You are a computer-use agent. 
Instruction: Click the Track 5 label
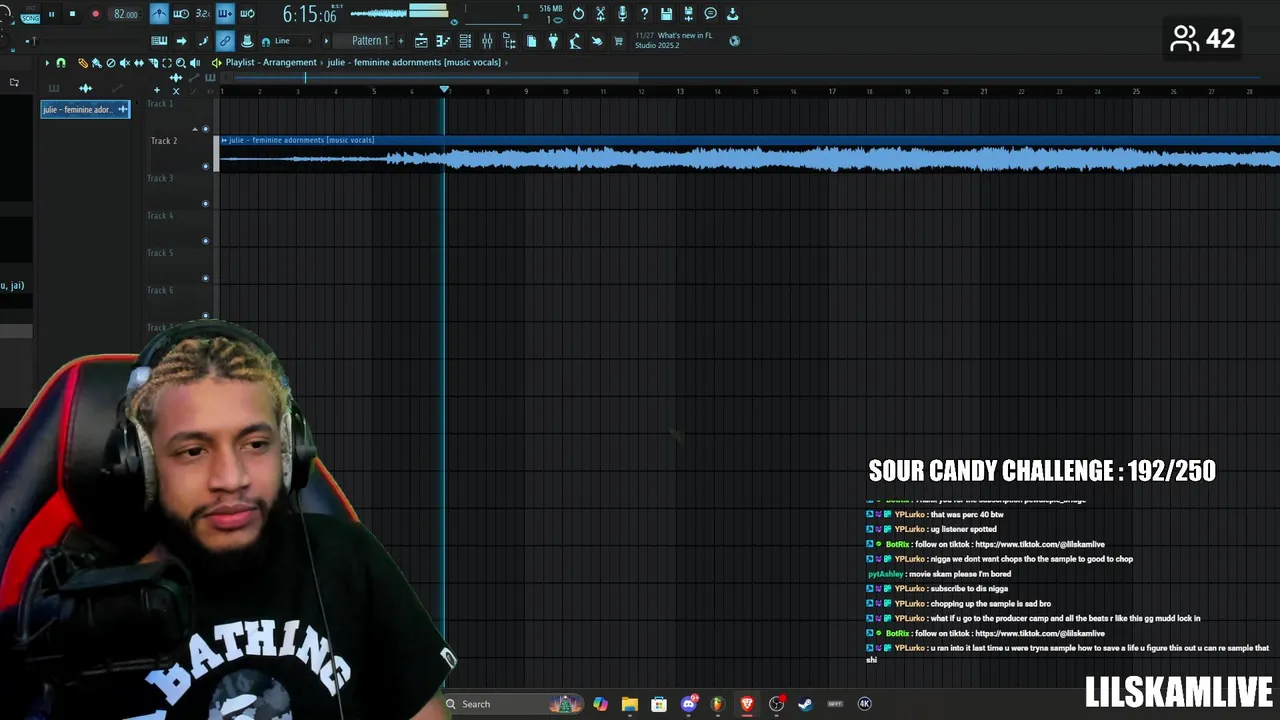pos(162,253)
